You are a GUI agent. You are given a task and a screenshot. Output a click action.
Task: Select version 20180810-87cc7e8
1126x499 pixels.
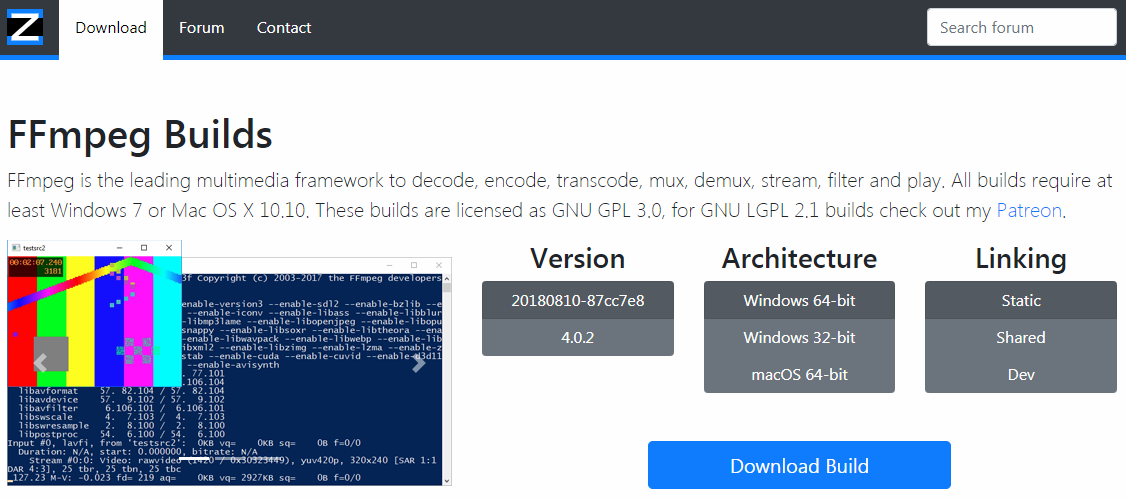578,300
